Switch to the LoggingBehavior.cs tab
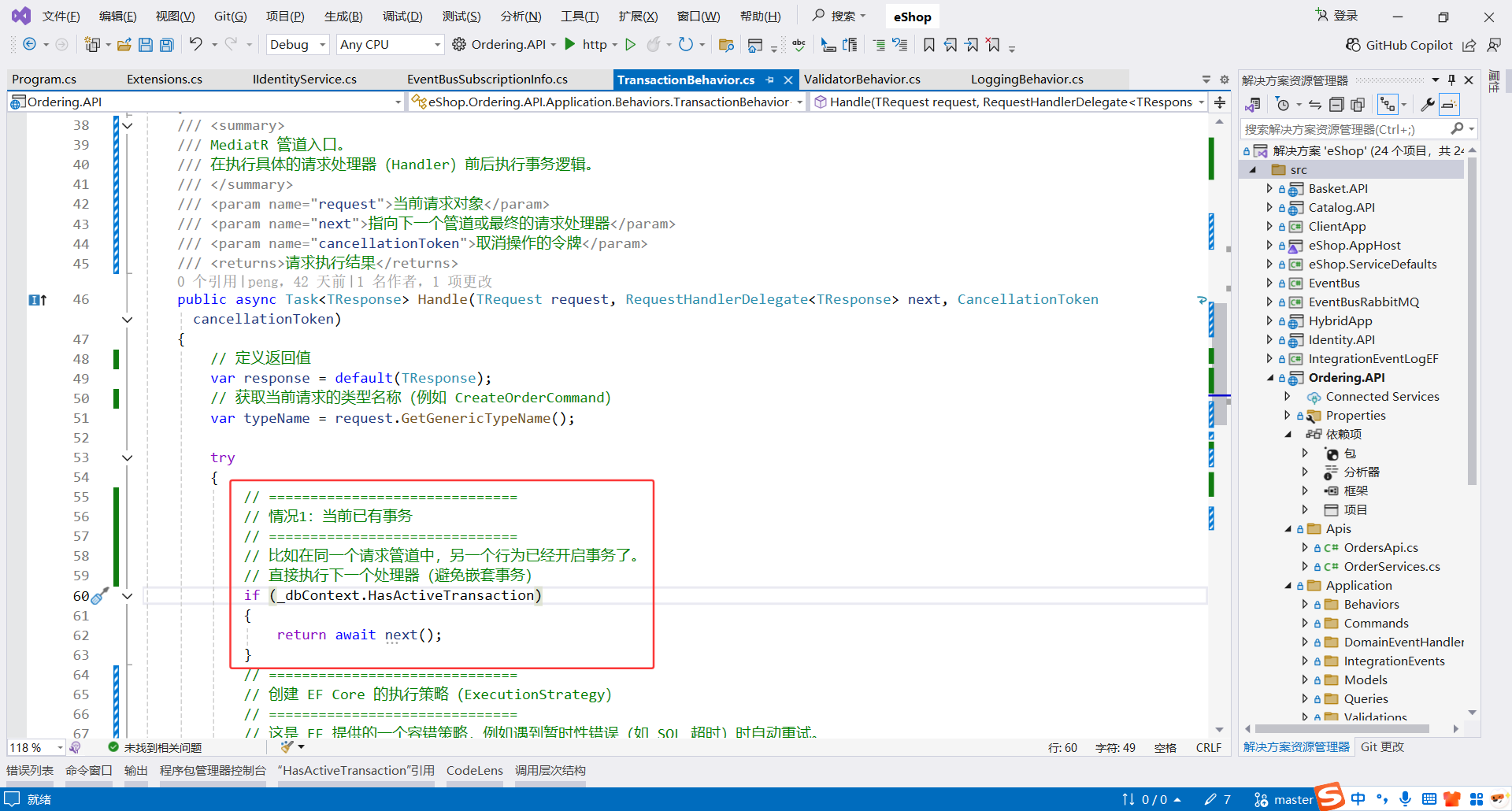The height and width of the screenshot is (811, 1512). 1027,80
